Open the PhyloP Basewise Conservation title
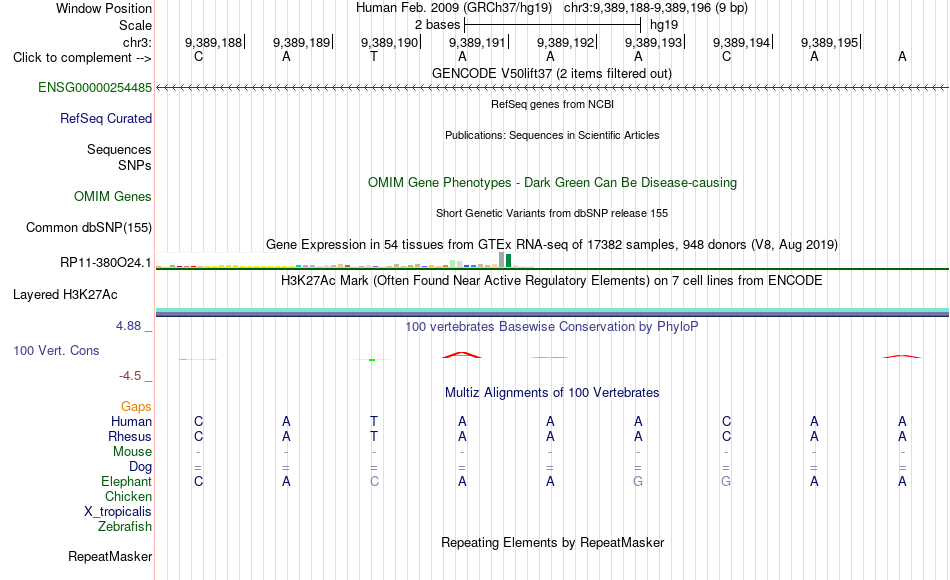 [x=552, y=327]
